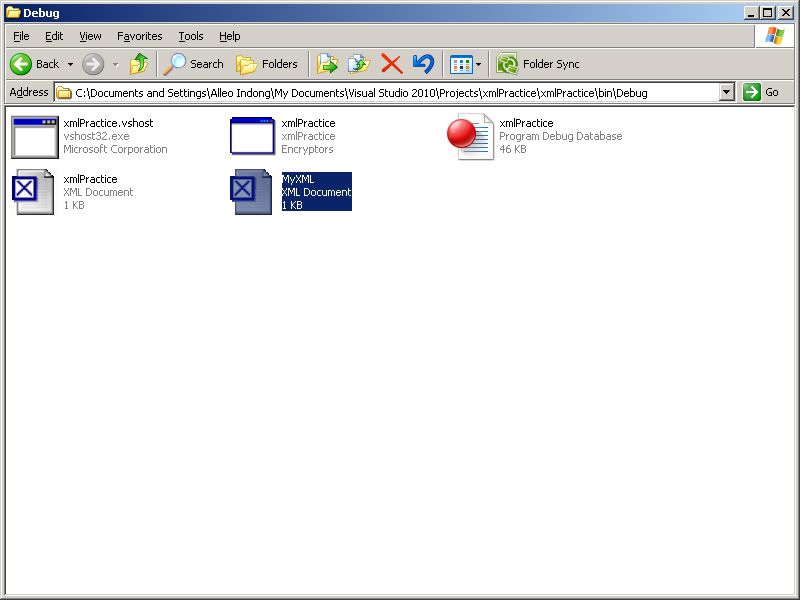The width and height of the screenshot is (800, 600).
Task: Click the Move To toolbar icon
Action: coord(327,64)
